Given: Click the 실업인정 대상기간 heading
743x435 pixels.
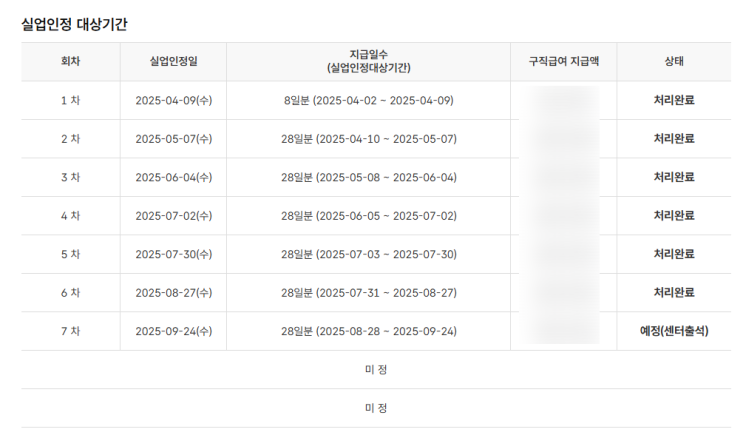Looking at the screenshot, I should pyautogui.click(x=74, y=24).
